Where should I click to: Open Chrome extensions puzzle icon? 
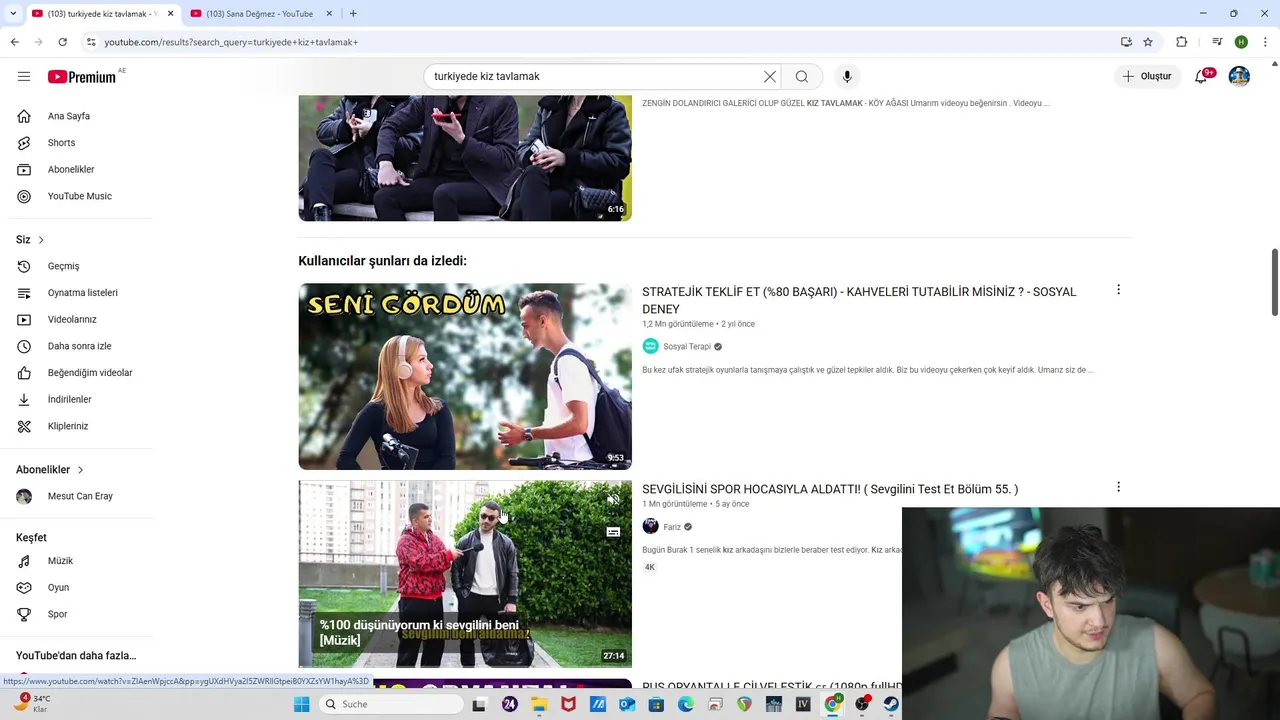(1181, 42)
